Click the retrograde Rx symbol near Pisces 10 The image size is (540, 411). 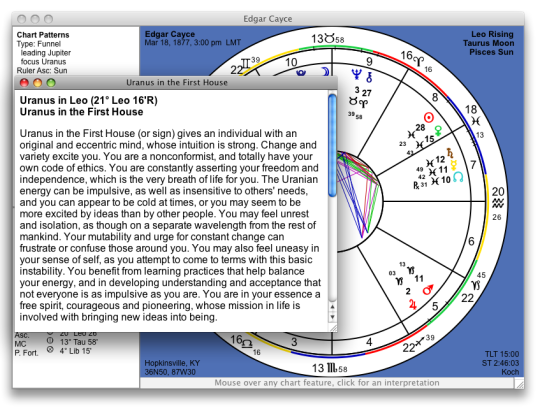[x=416, y=185]
